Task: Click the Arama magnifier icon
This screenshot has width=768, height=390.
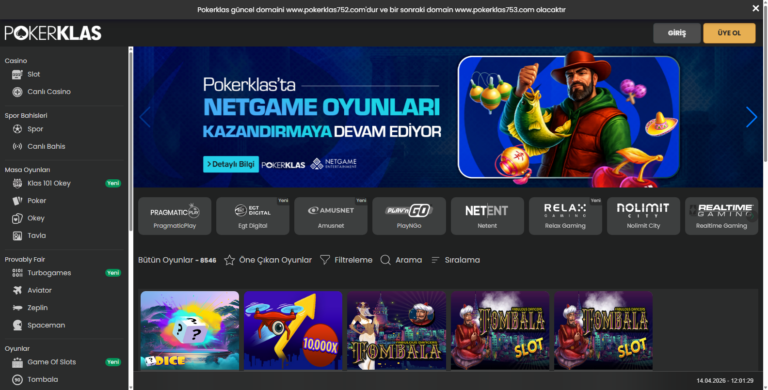Action: tap(385, 260)
